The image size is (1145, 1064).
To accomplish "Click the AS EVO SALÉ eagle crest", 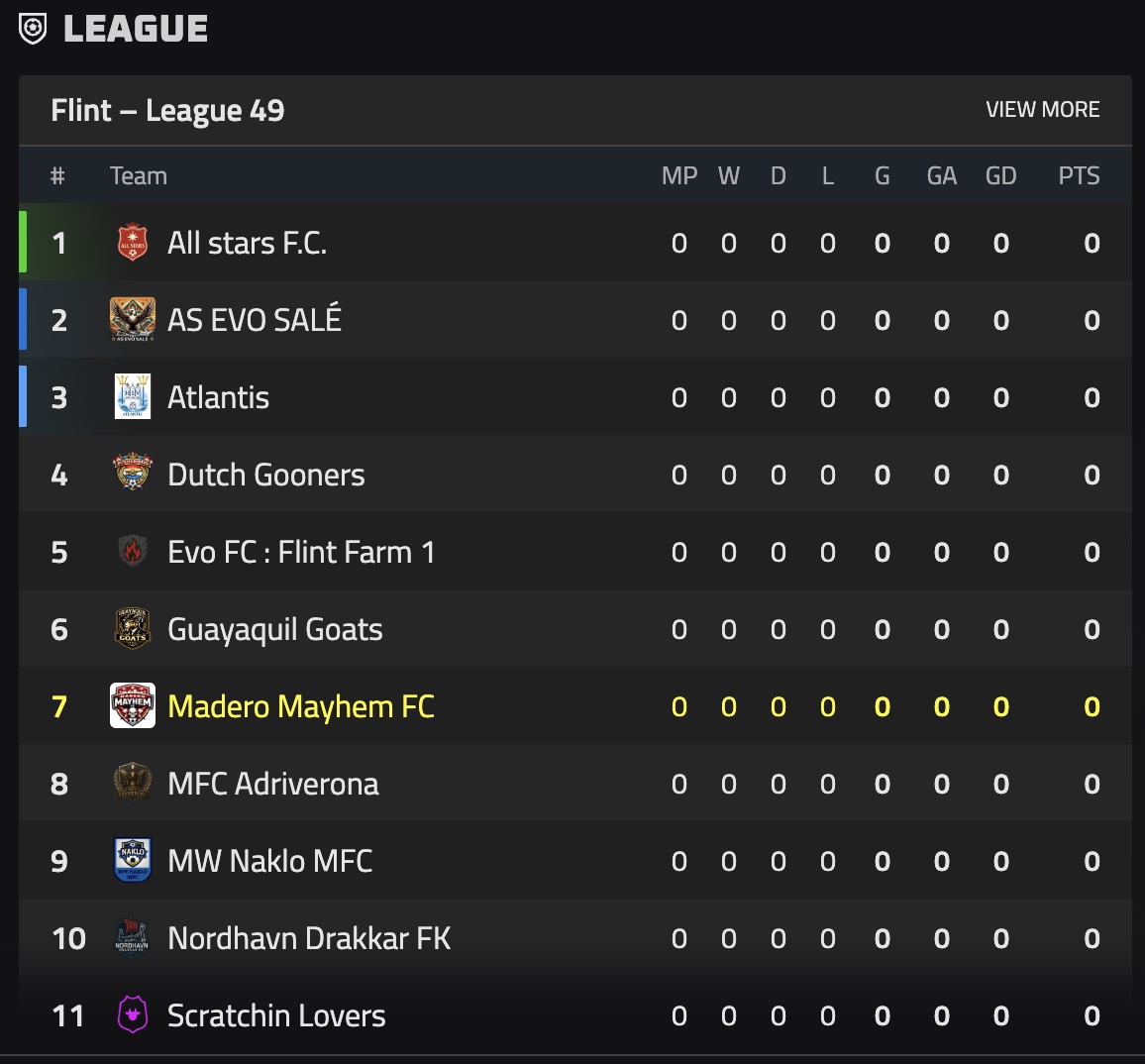I will click(133, 320).
